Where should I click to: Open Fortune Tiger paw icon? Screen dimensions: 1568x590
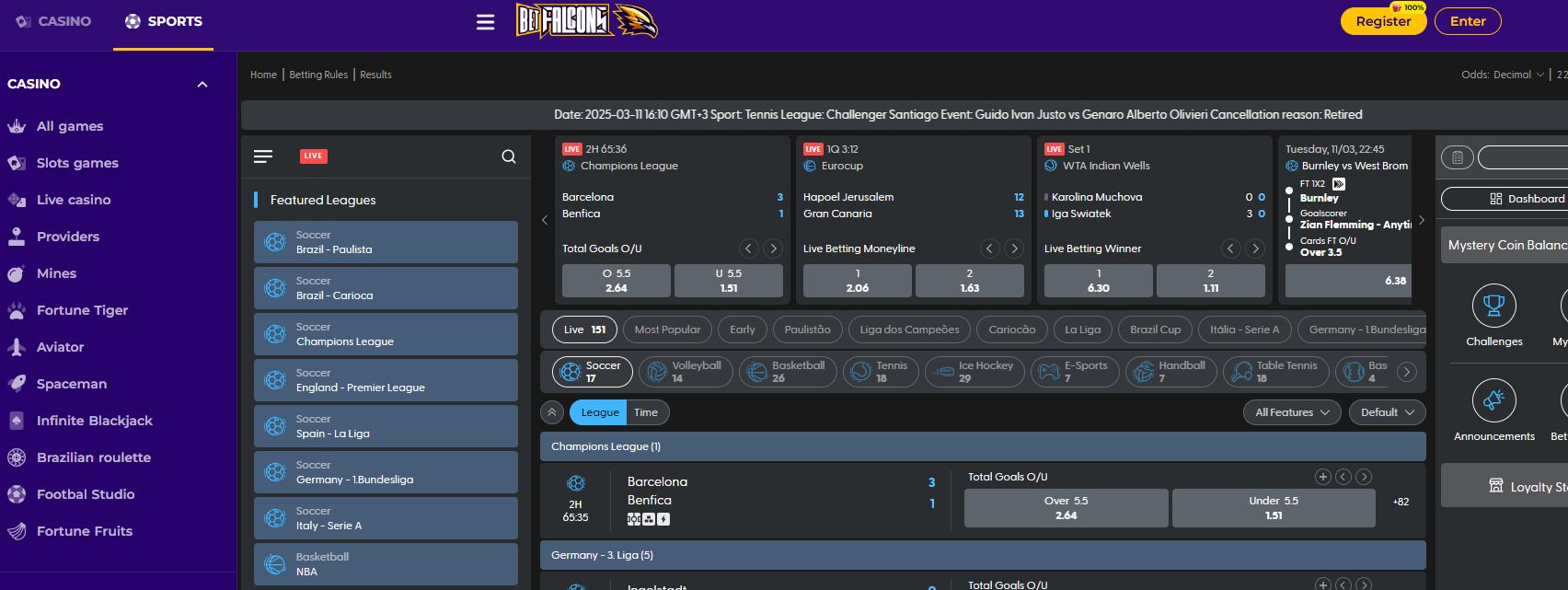[17, 310]
